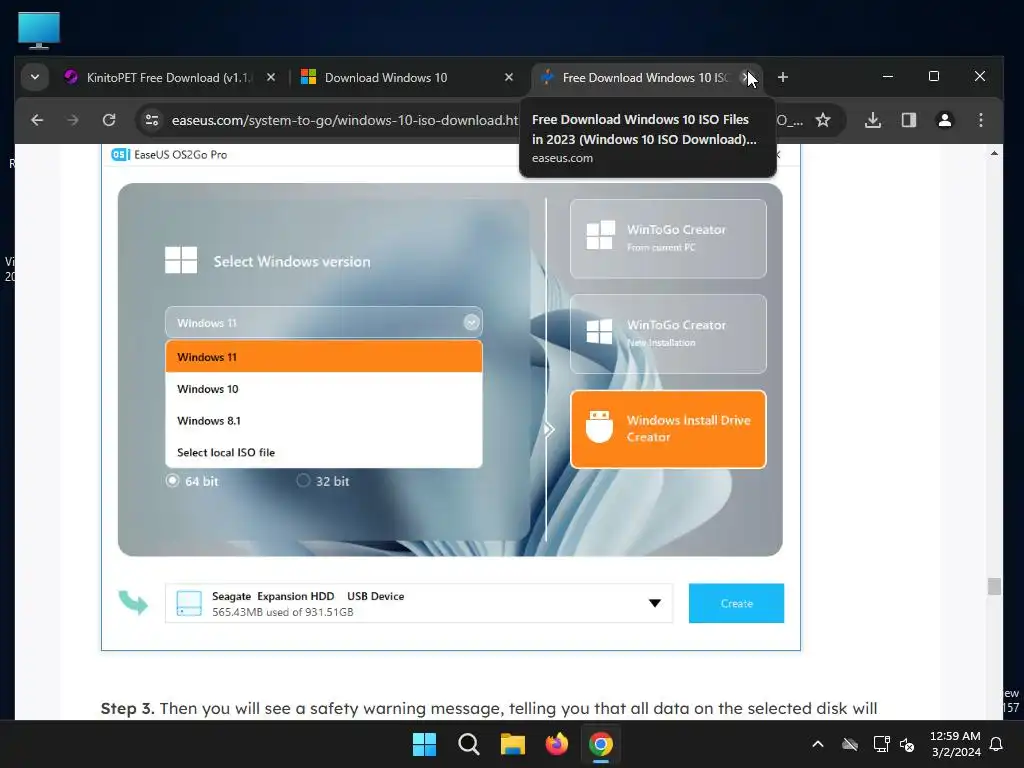Screen dimensions: 1024x768
Task: Click the Step 3 instruction text
Action: click(488, 708)
